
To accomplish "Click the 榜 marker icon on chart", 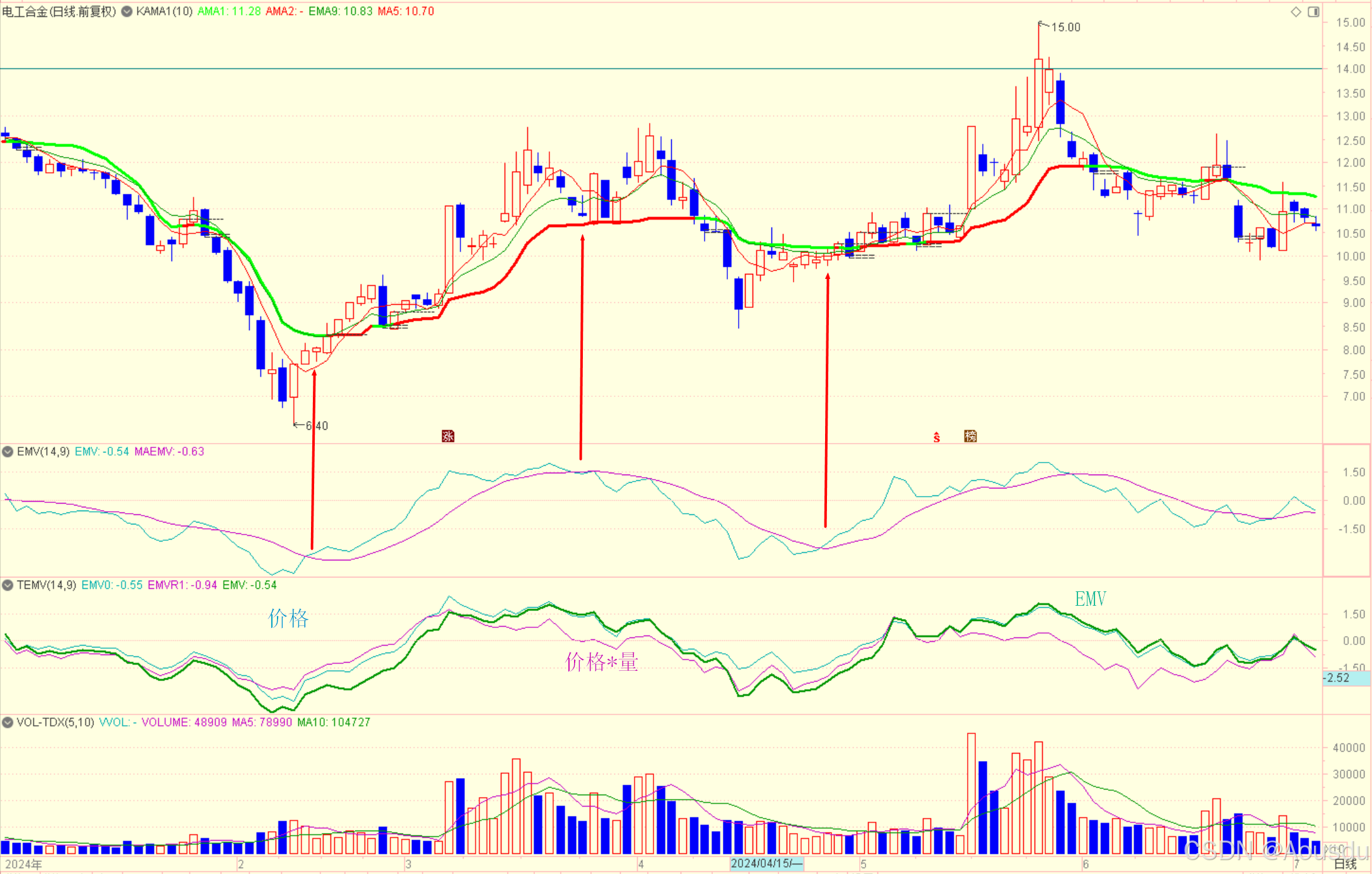I will pyautogui.click(x=970, y=436).
